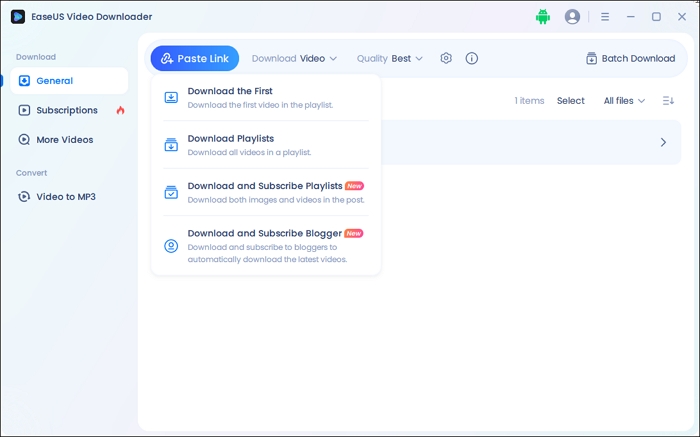
Task: Click the Subscriptions play-square icon
Action: (24, 110)
